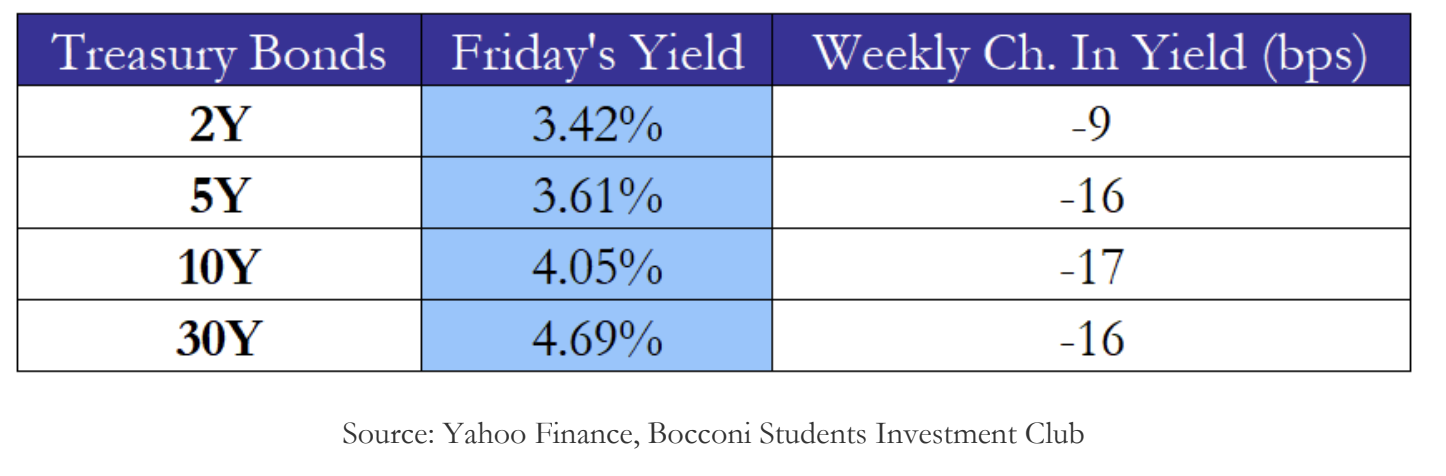Click the 5Y row label
The height and width of the screenshot is (476, 1446).
coord(218,197)
